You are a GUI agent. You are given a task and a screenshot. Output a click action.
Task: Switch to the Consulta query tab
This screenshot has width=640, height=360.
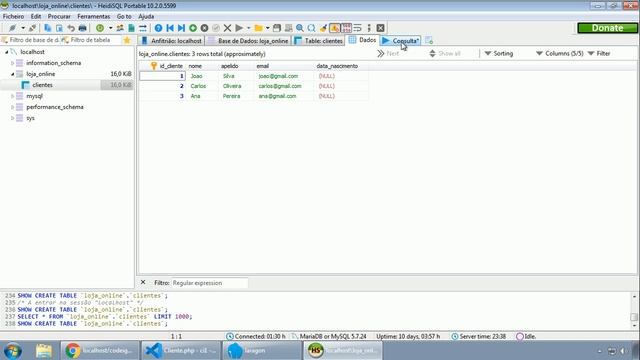pyautogui.click(x=400, y=40)
